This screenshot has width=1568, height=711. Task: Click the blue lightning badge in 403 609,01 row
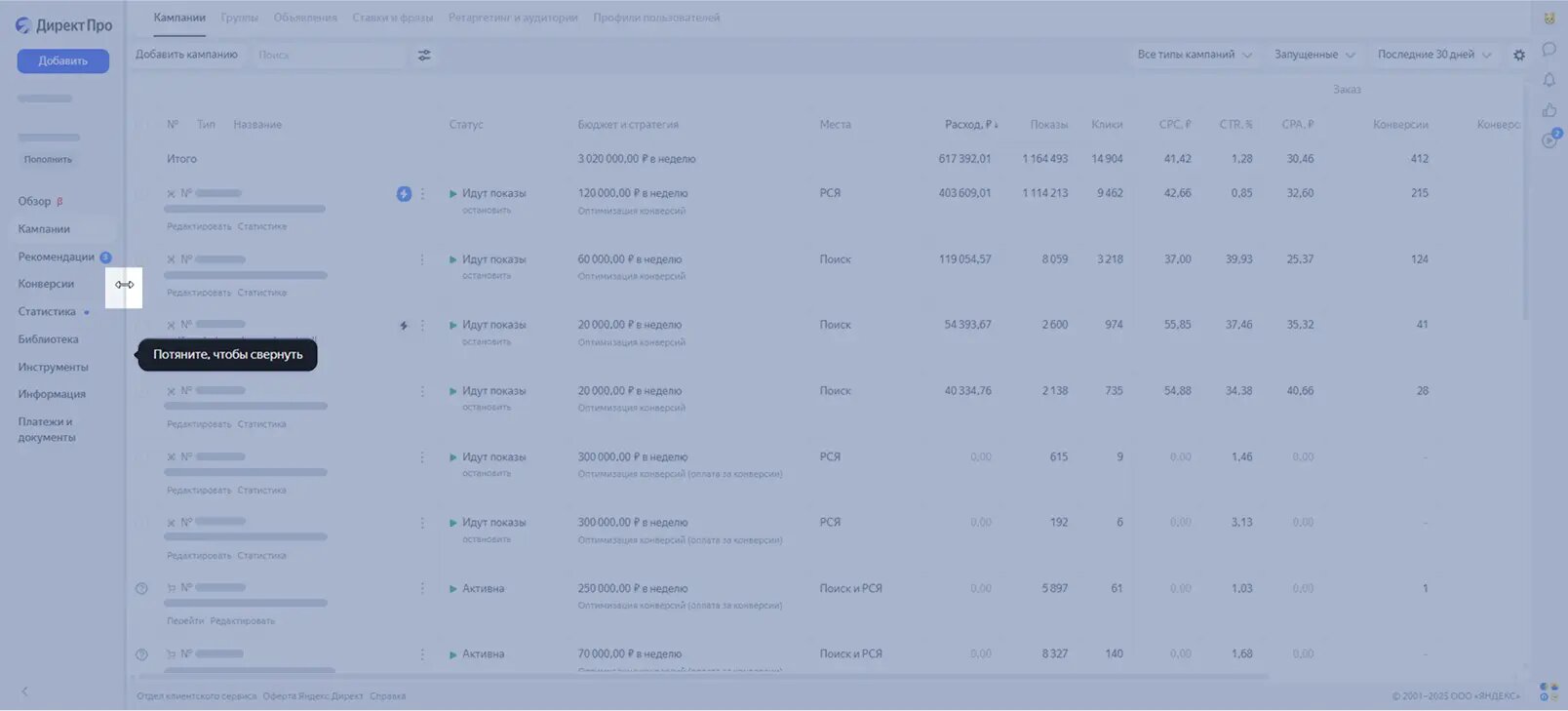click(x=404, y=194)
